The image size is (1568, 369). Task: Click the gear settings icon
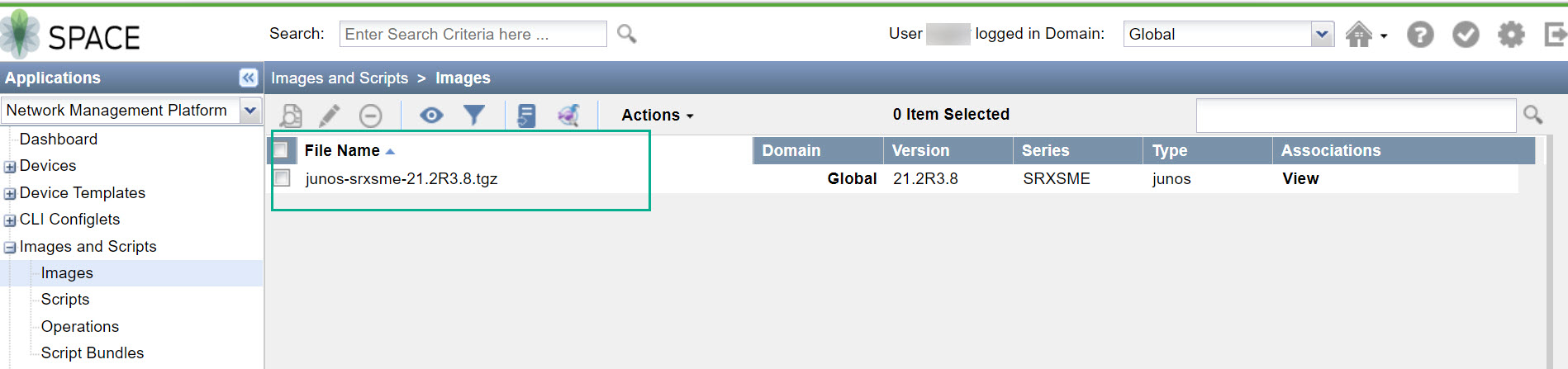click(1511, 35)
